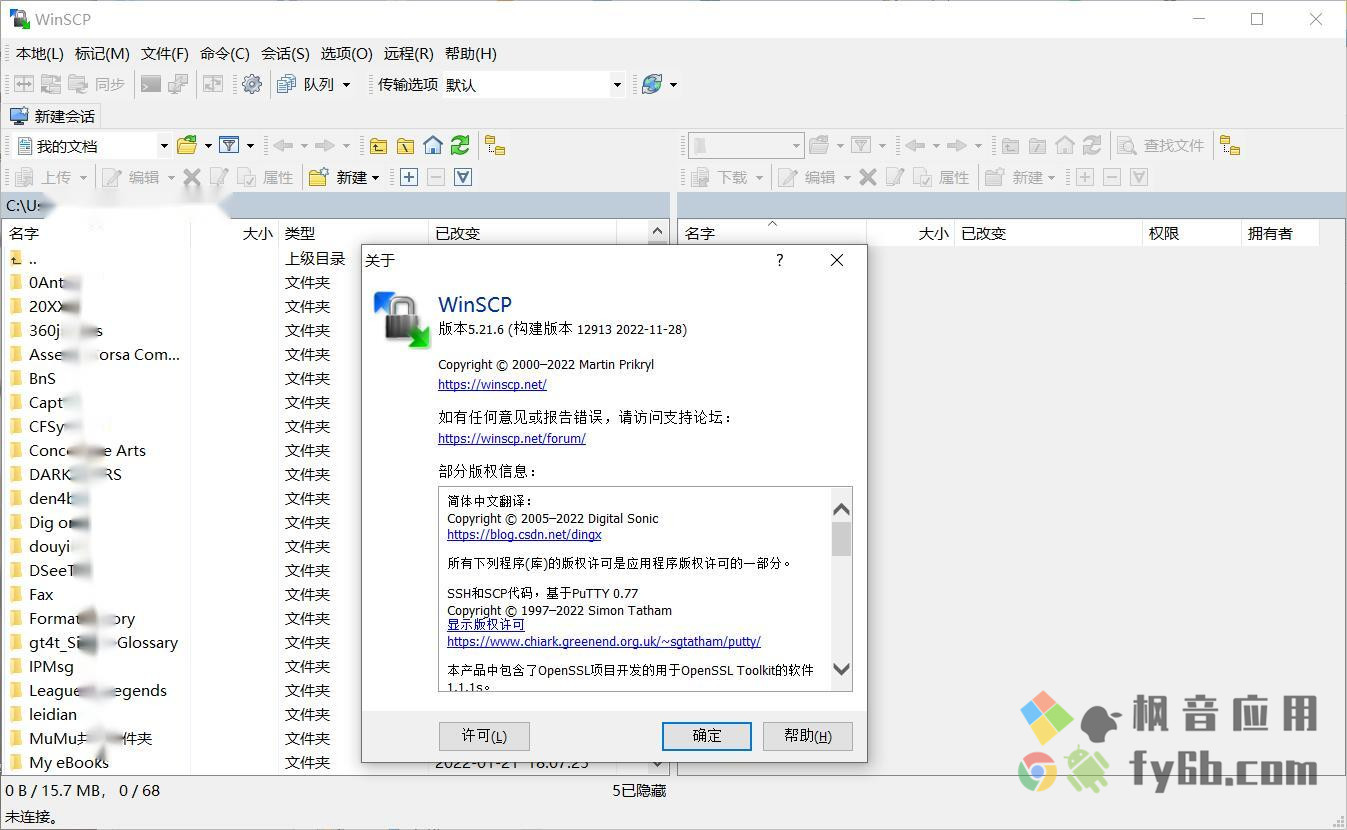Go to the local parent directory icon

click(x=378, y=146)
